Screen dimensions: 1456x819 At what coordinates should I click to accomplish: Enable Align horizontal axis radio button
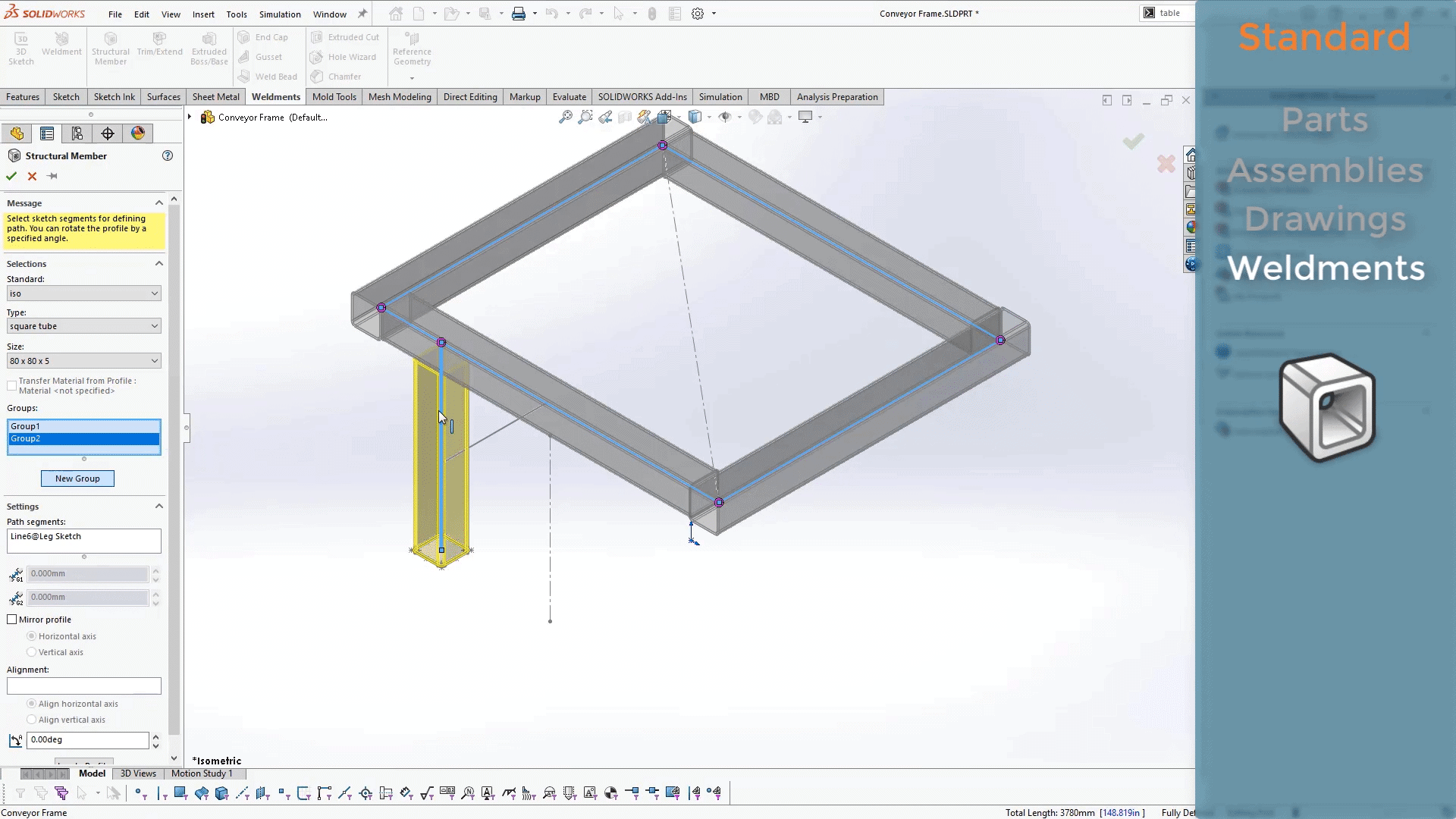click(32, 703)
